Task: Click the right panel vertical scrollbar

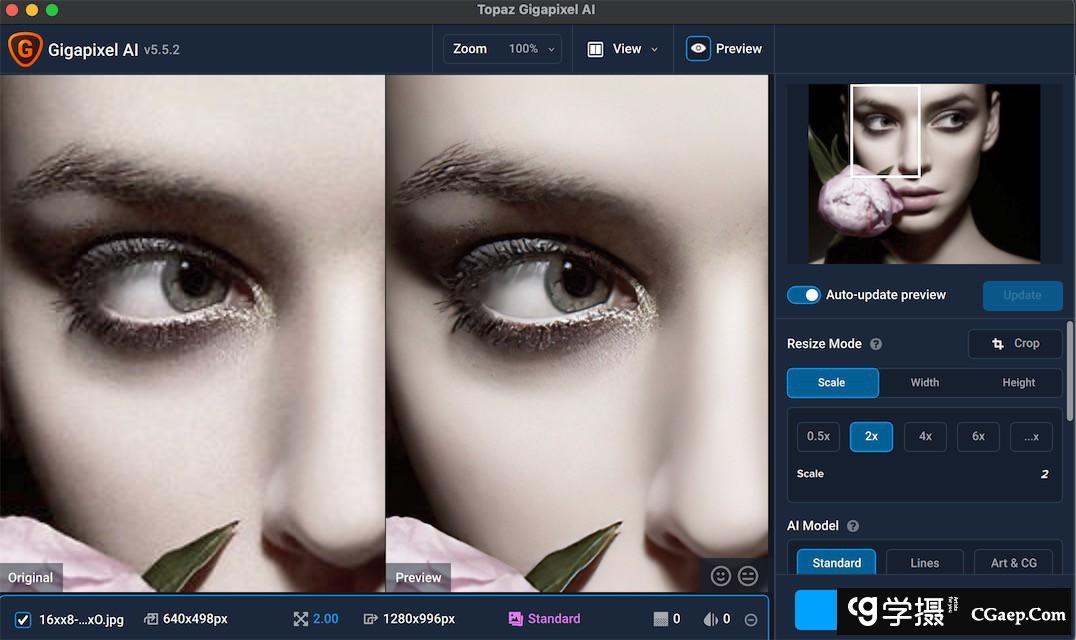Action: 1070,370
